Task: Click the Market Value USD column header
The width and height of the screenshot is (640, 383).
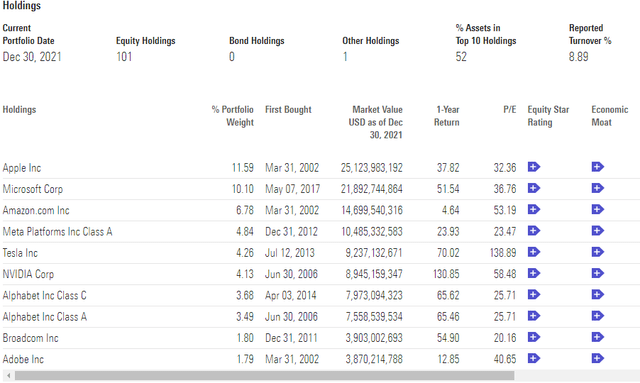Action: pyautogui.click(x=376, y=122)
